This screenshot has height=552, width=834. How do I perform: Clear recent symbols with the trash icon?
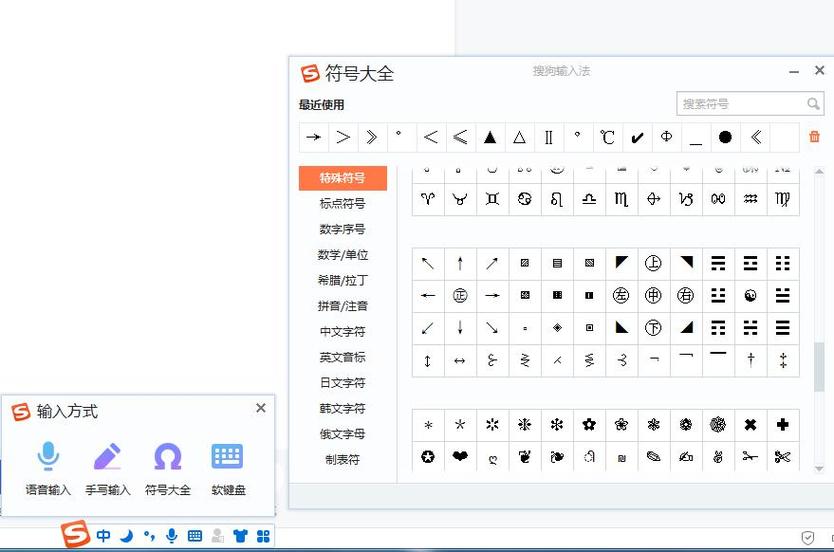coord(814,136)
